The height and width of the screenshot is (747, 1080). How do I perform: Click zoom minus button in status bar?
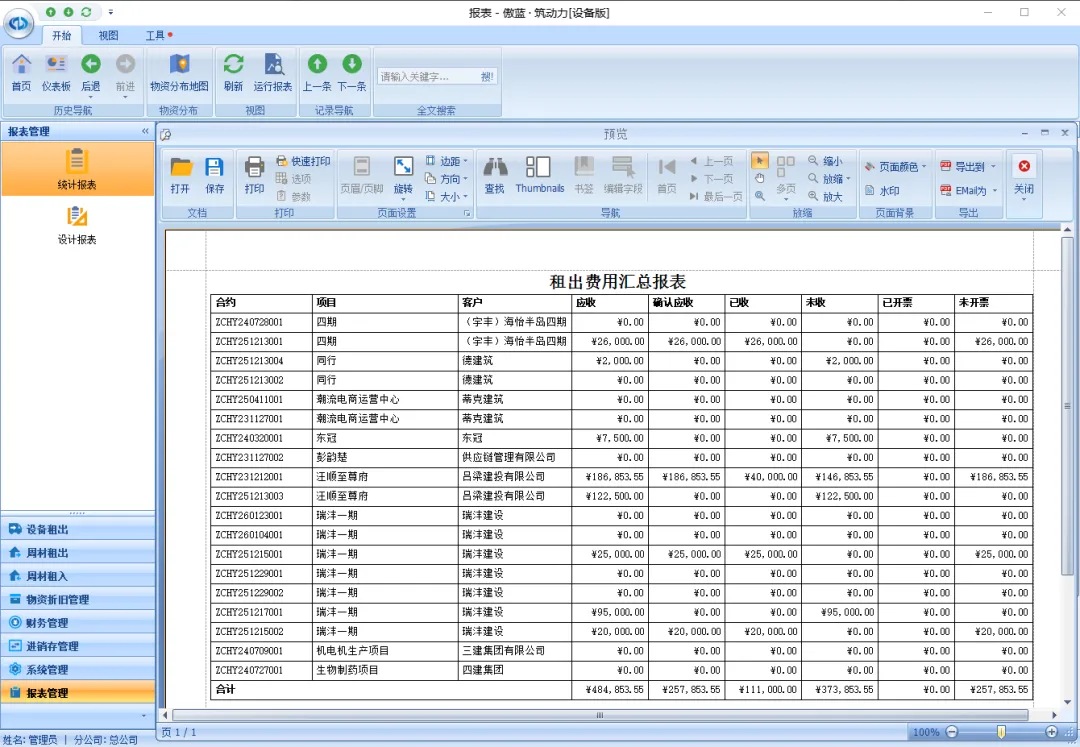click(951, 732)
